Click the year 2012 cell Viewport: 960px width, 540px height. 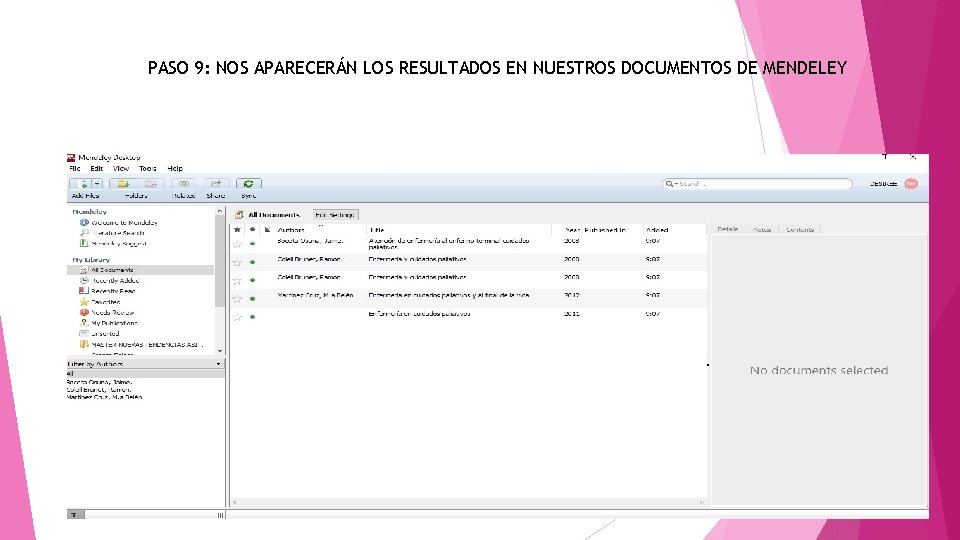[x=571, y=295]
